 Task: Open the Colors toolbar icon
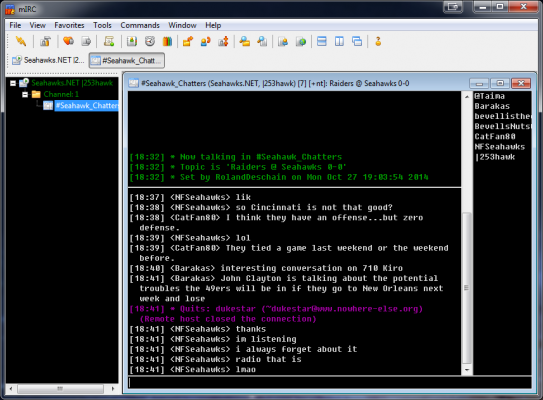167,41
